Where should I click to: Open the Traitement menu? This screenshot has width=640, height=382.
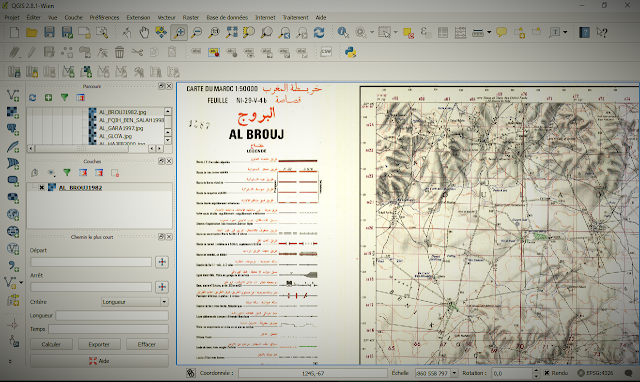[x=296, y=18]
